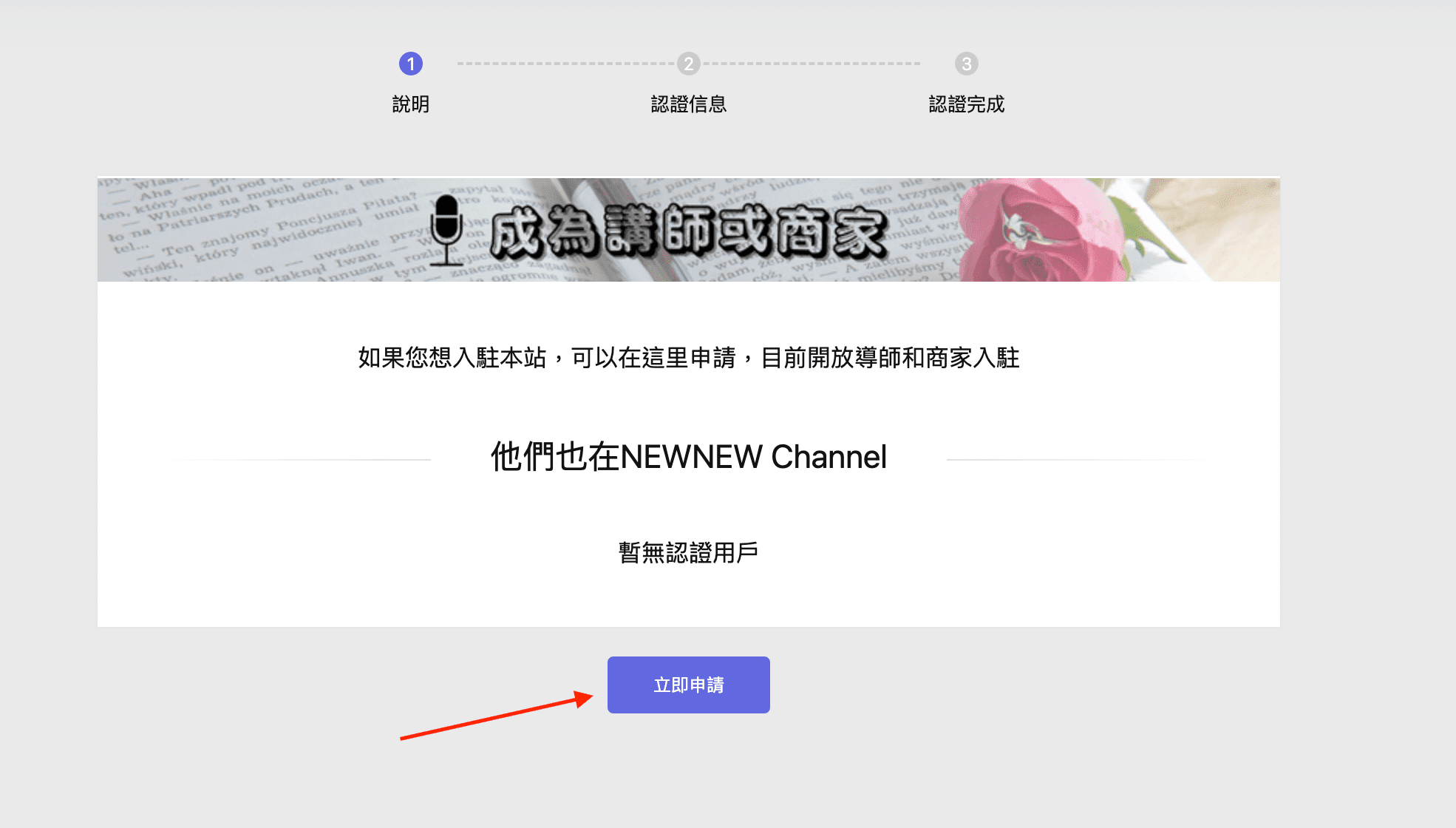Select the 認證完成 step label

tap(966, 104)
